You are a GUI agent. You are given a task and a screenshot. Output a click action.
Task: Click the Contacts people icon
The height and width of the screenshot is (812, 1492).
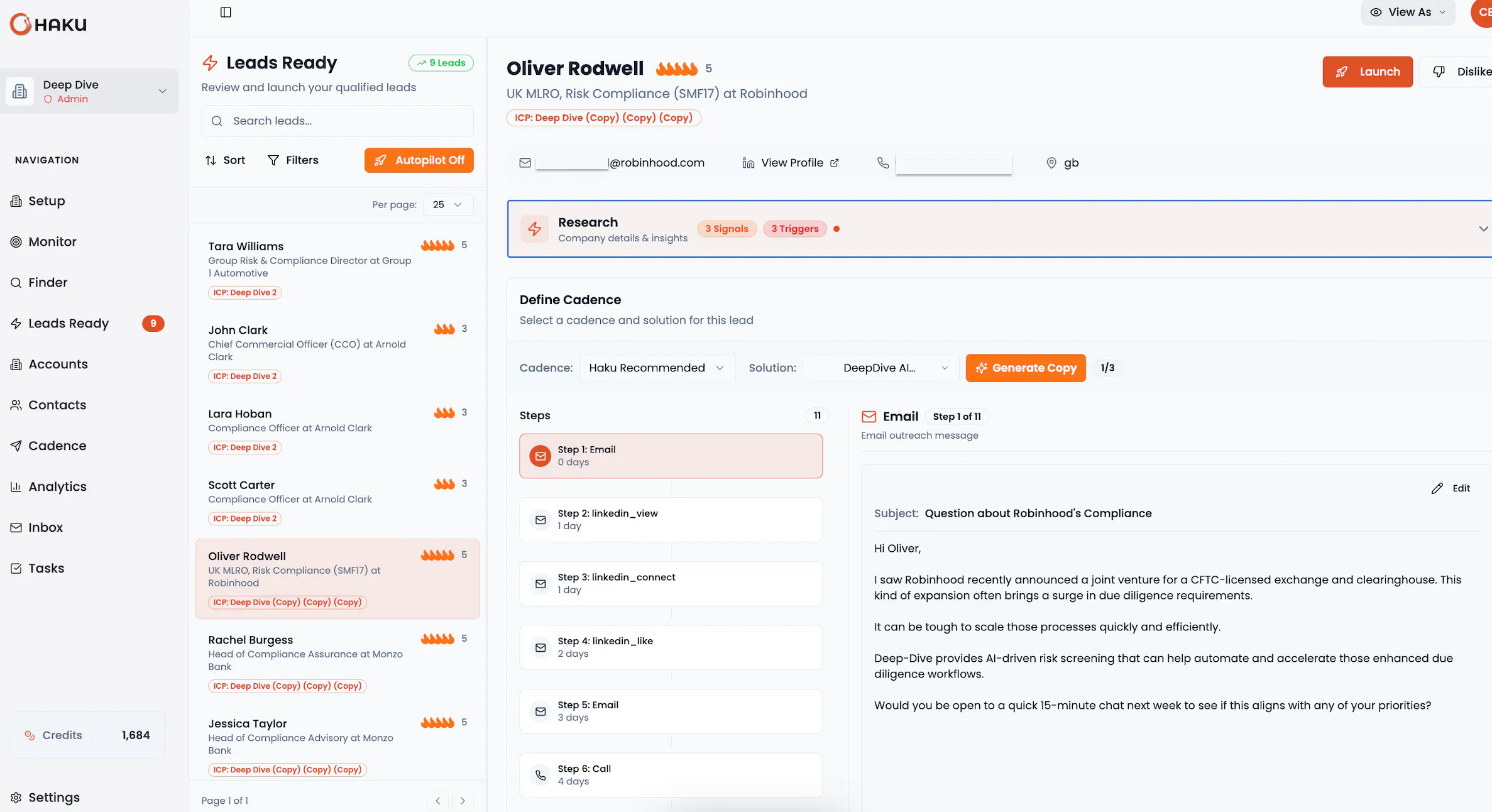click(16, 405)
